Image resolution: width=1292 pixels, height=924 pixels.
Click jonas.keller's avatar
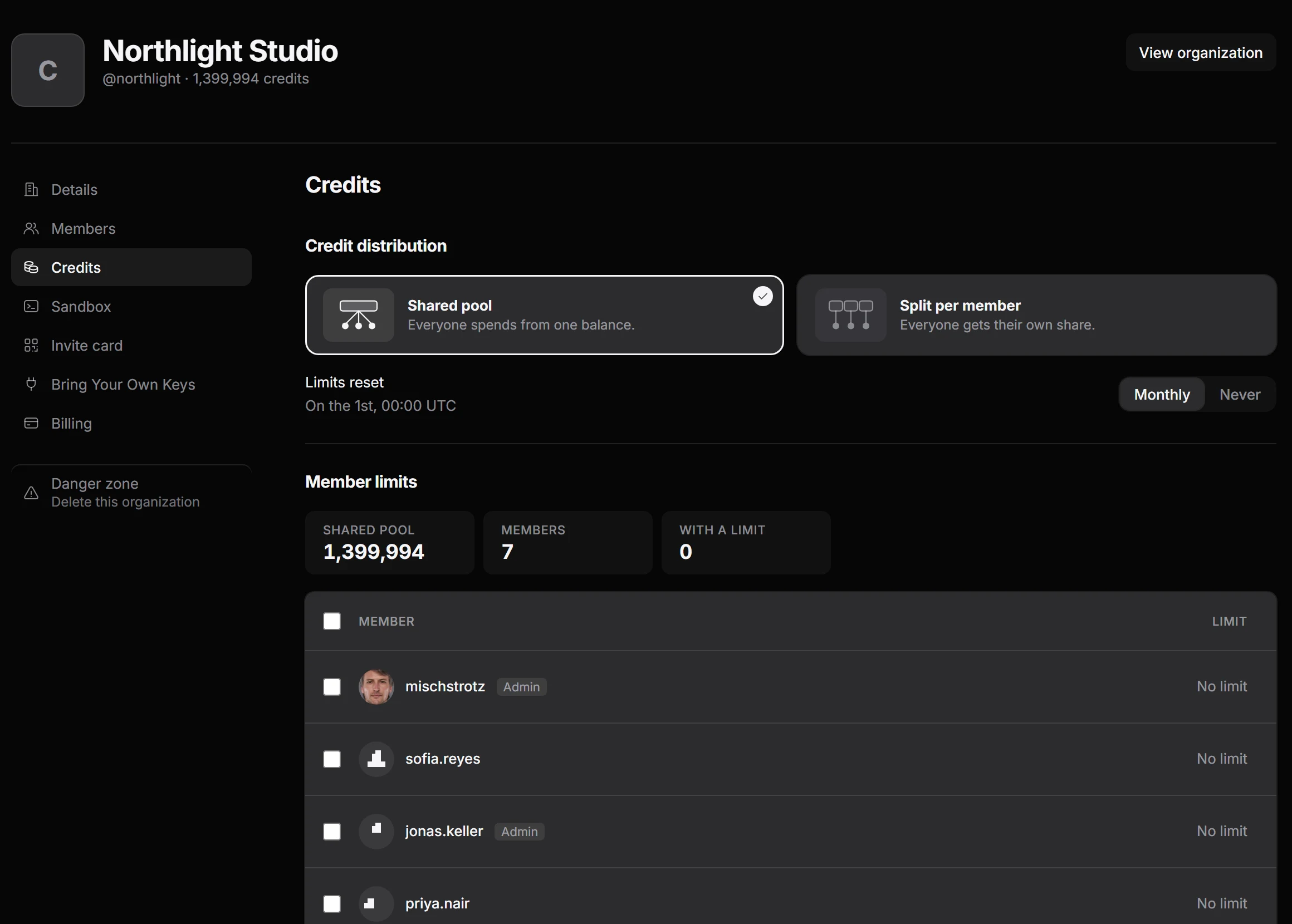(x=376, y=831)
